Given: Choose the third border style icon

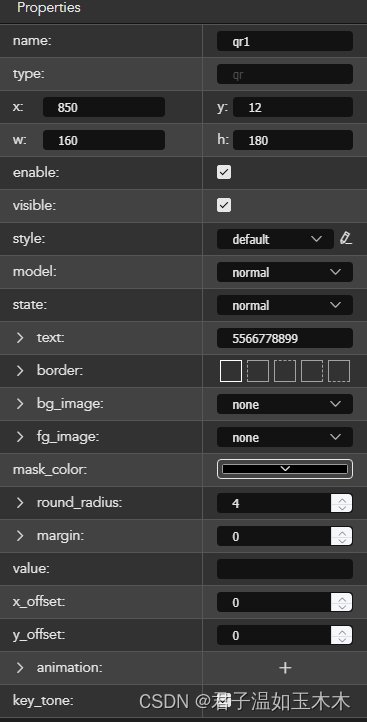Looking at the screenshot, I should pos(285,371).
